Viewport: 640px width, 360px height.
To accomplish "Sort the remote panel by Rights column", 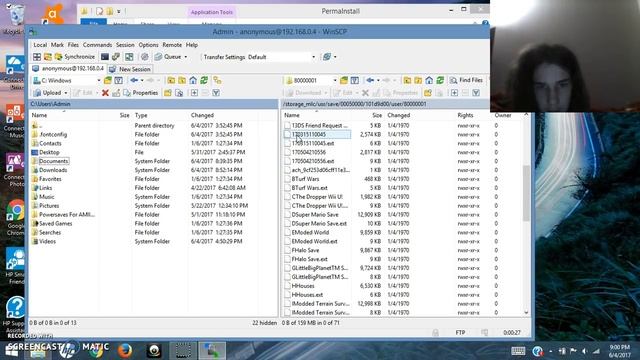I will 465,116.
